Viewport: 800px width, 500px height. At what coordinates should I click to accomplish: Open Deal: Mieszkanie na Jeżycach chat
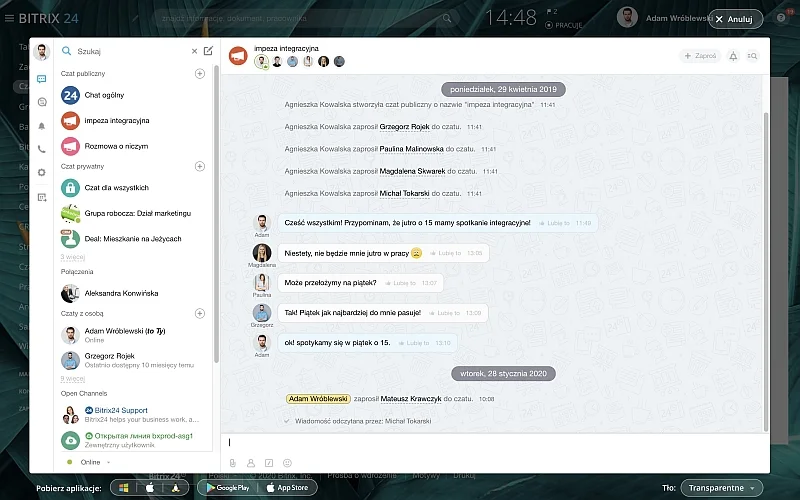[133, 238]
